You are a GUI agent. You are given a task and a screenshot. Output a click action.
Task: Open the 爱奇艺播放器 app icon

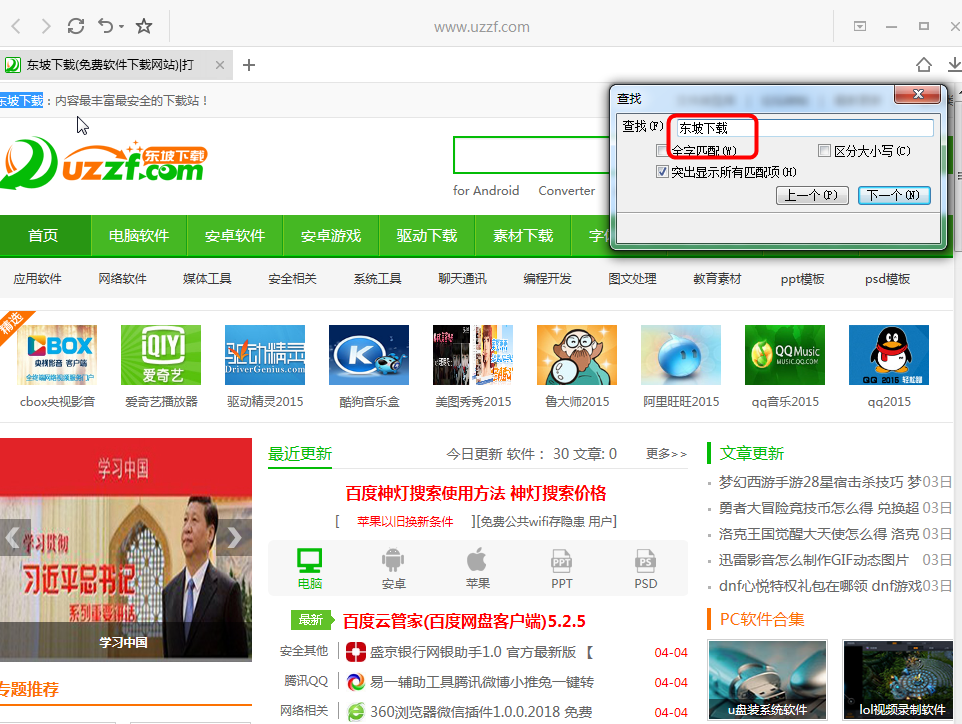[x=161, y=355]
